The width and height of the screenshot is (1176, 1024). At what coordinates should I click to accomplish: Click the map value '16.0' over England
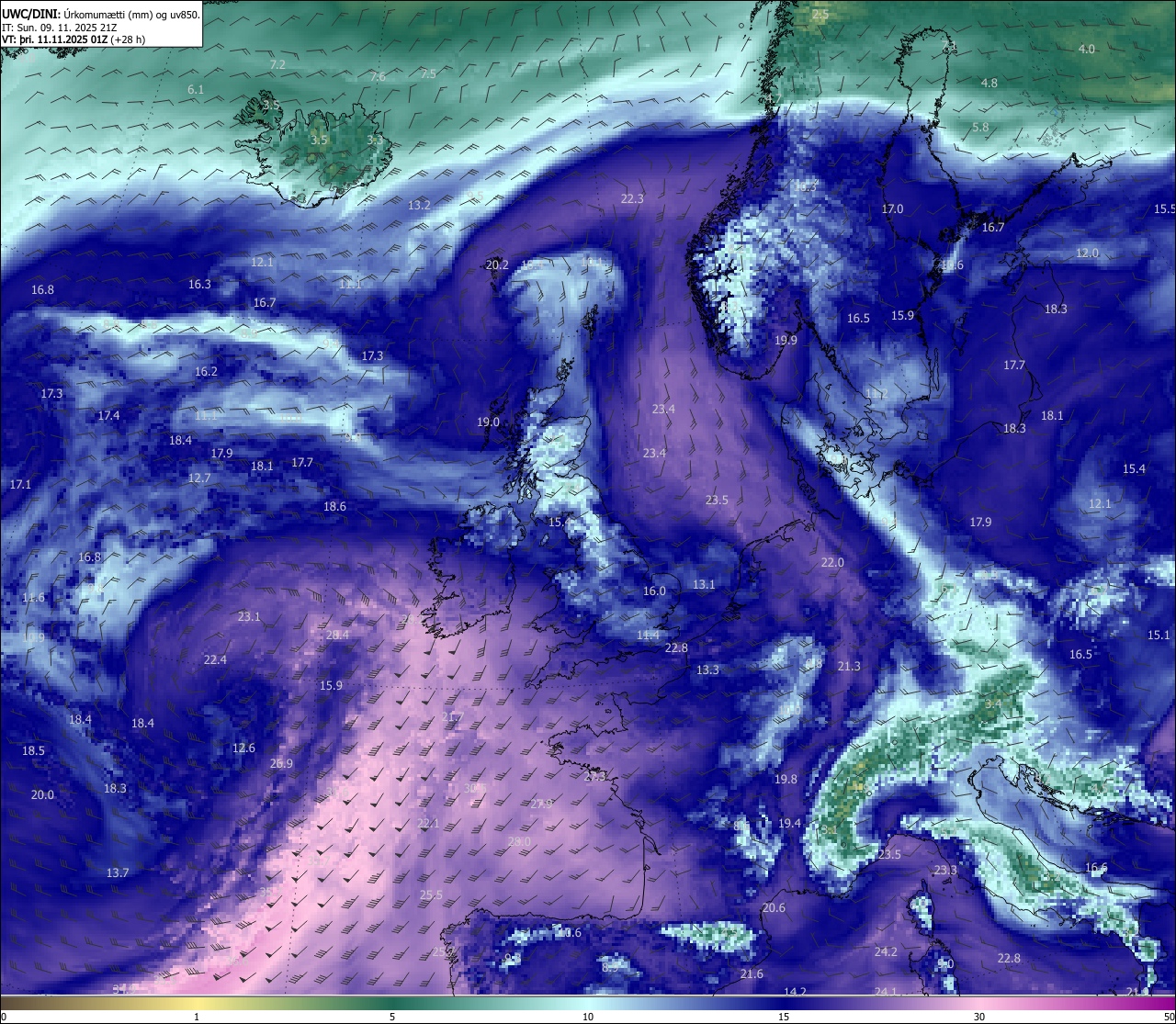pyautogui.click(x=654, y=591)
